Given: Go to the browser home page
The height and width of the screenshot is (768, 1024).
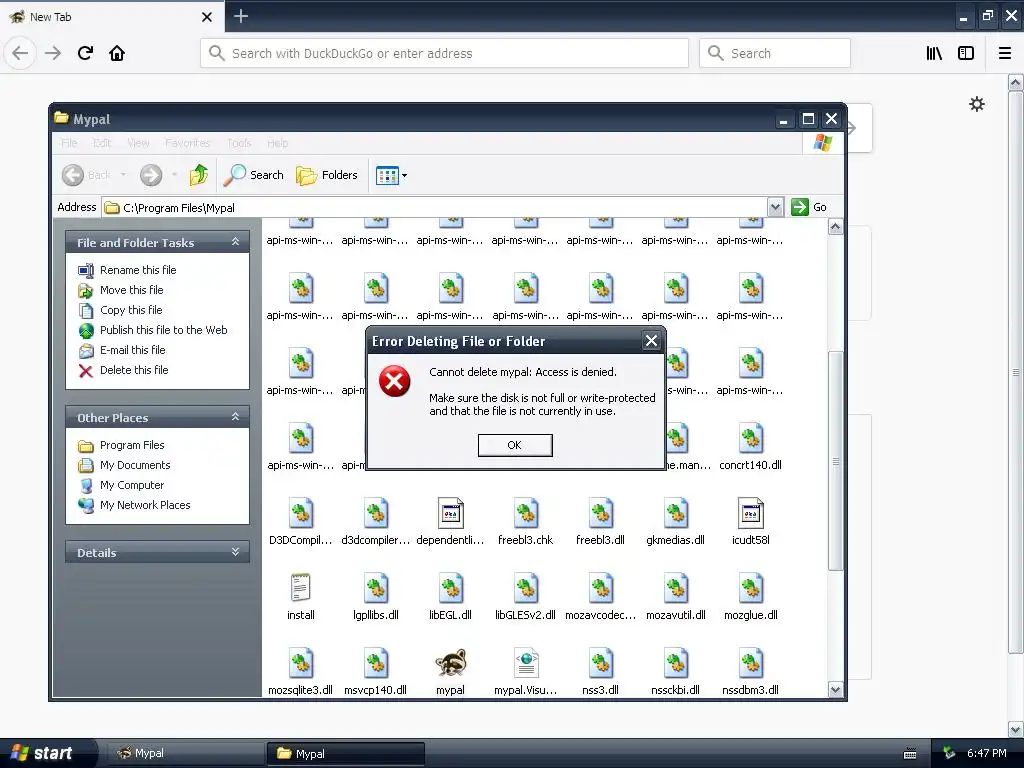Looking at the screenshot, I should [117, 53].
